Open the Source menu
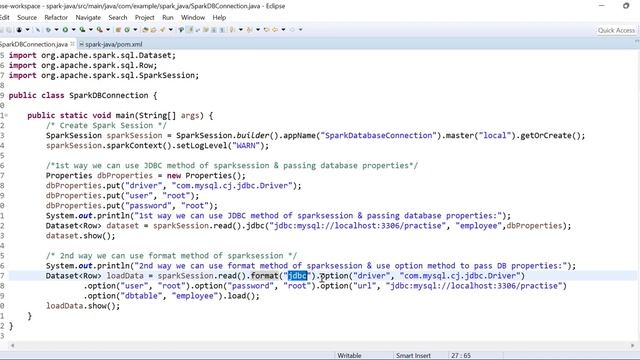 coord(27,18)
